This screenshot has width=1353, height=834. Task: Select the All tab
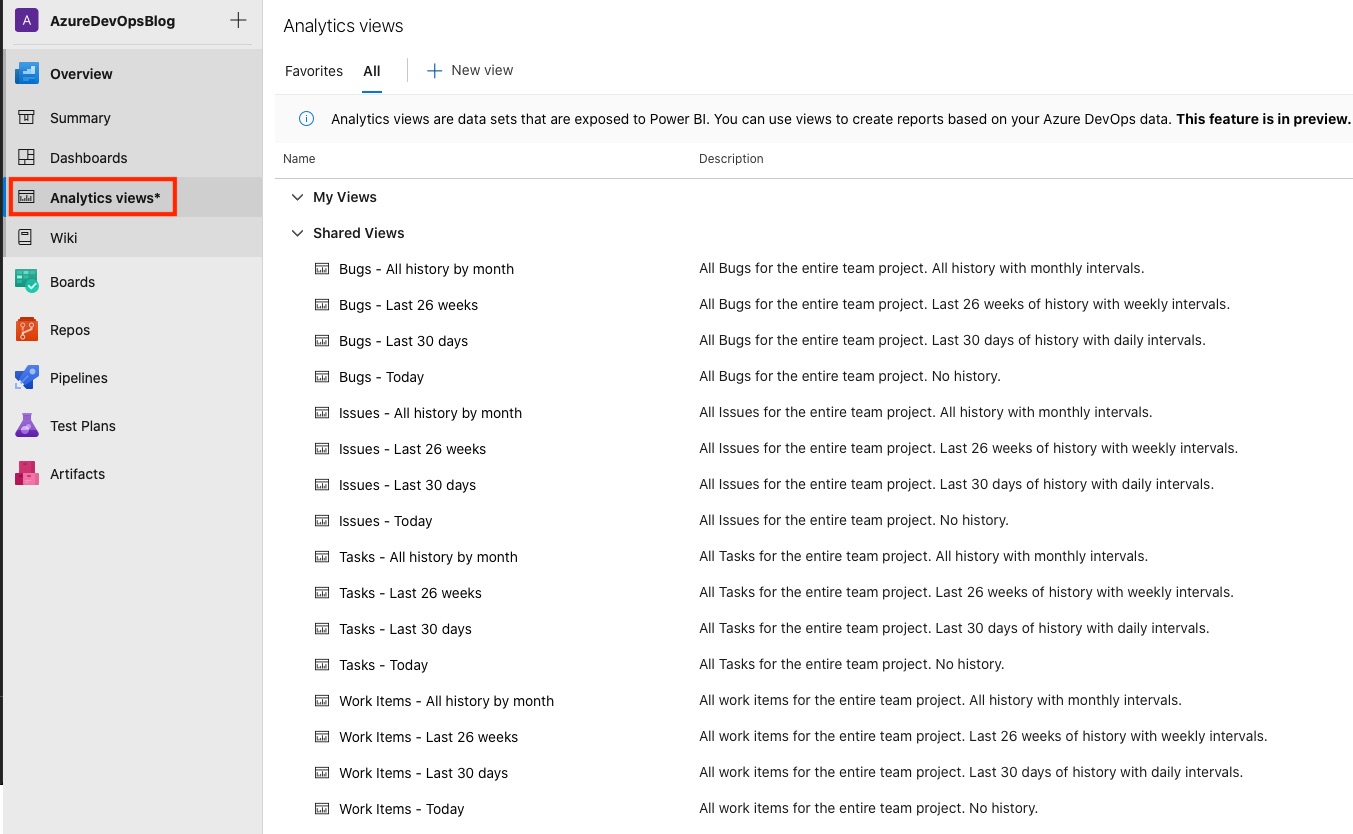[x=372, y=71]
